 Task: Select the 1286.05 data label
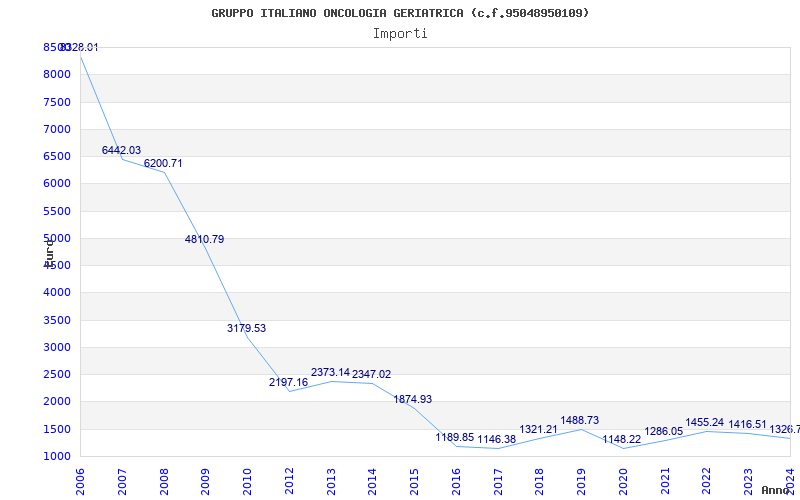click(663, 432)
